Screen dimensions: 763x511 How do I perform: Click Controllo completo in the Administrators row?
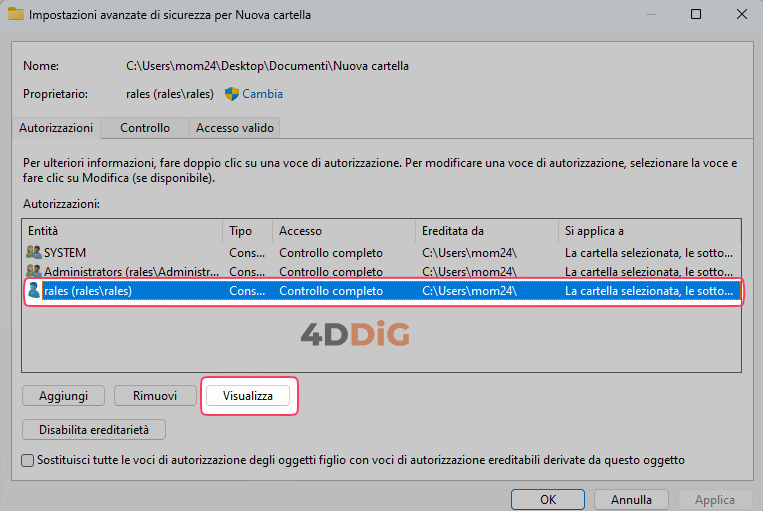[331, 272]
